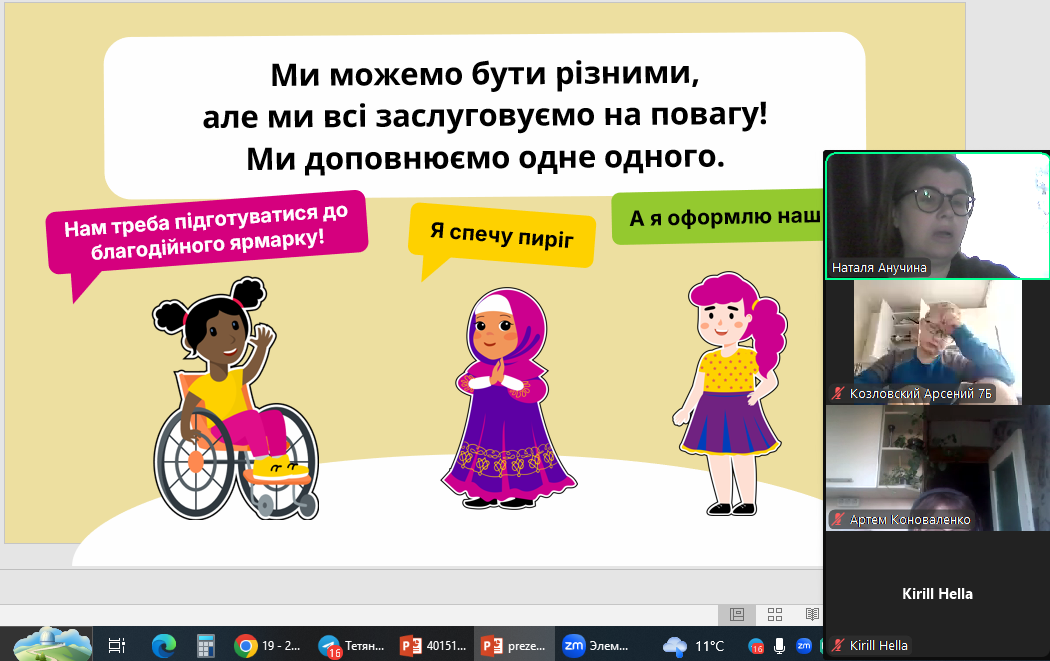This screenshot has width=1050, height=661.
Task: Select Артем Коноваленко video tile
Action: tap(937, 468)
